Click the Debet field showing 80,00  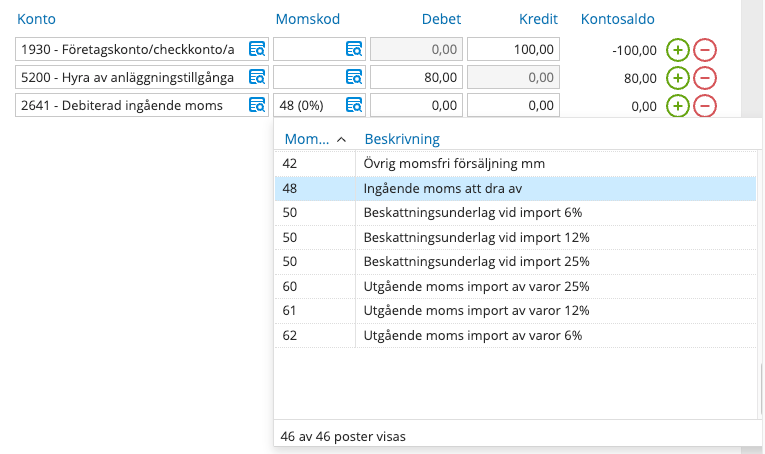tap(416, 77)
